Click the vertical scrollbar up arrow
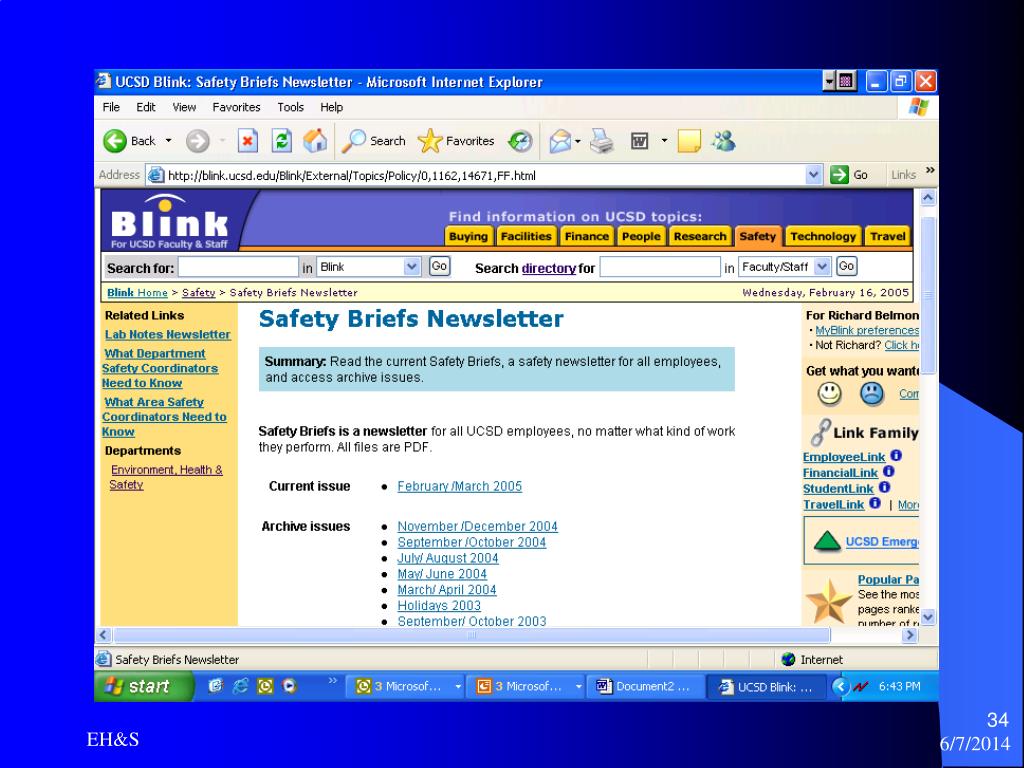The image size is (1024, 768). 928,197
